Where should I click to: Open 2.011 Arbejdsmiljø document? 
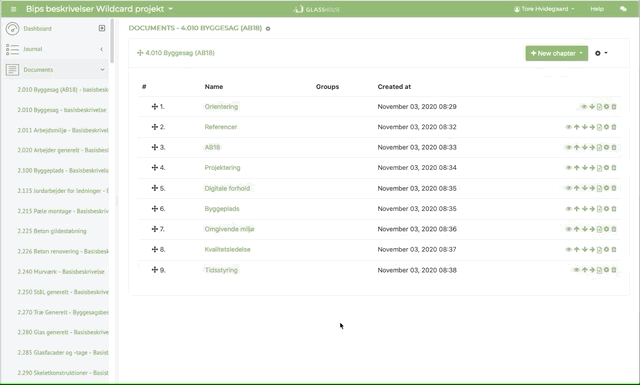[63, 130]
